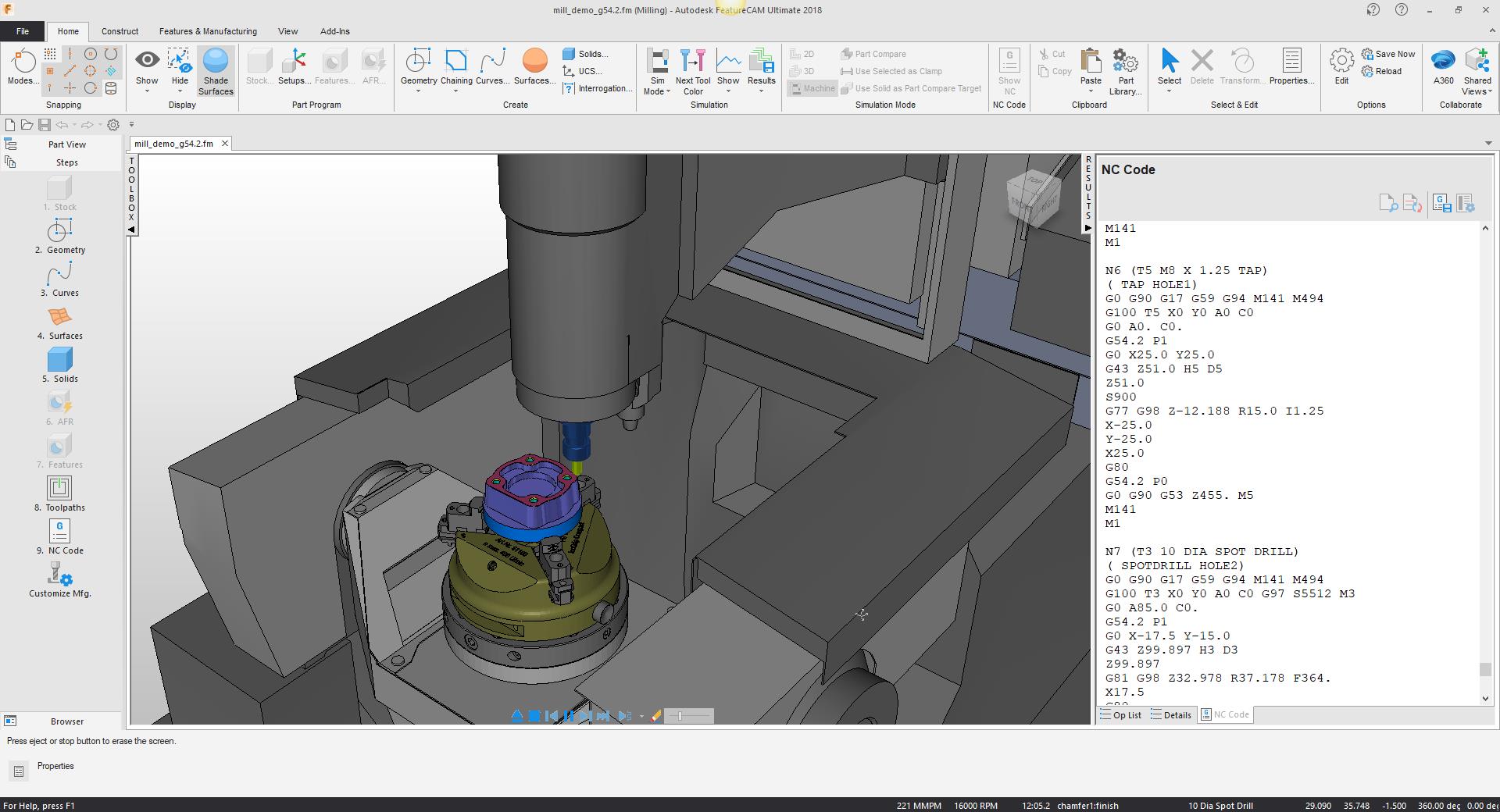Open Properties from ribbon

(x=1291, y=67)
